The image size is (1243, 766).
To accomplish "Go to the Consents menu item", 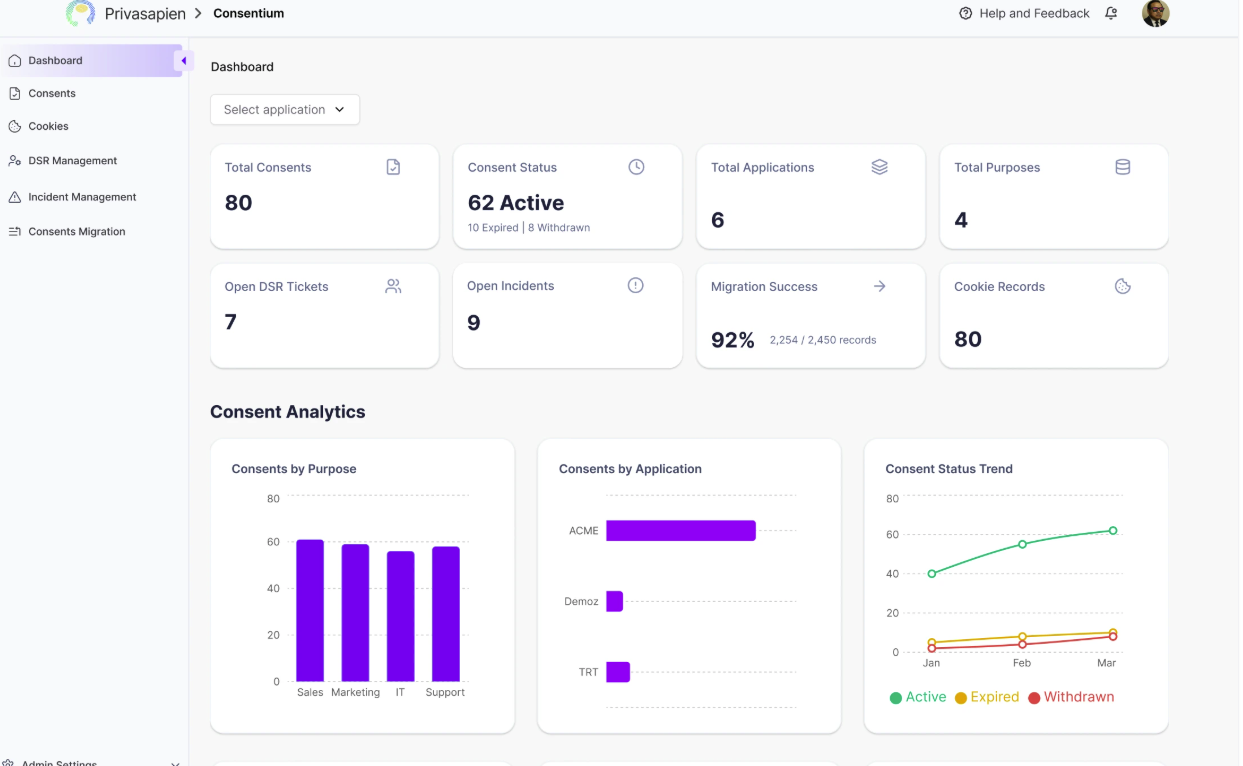I will (x=52, y=93).
